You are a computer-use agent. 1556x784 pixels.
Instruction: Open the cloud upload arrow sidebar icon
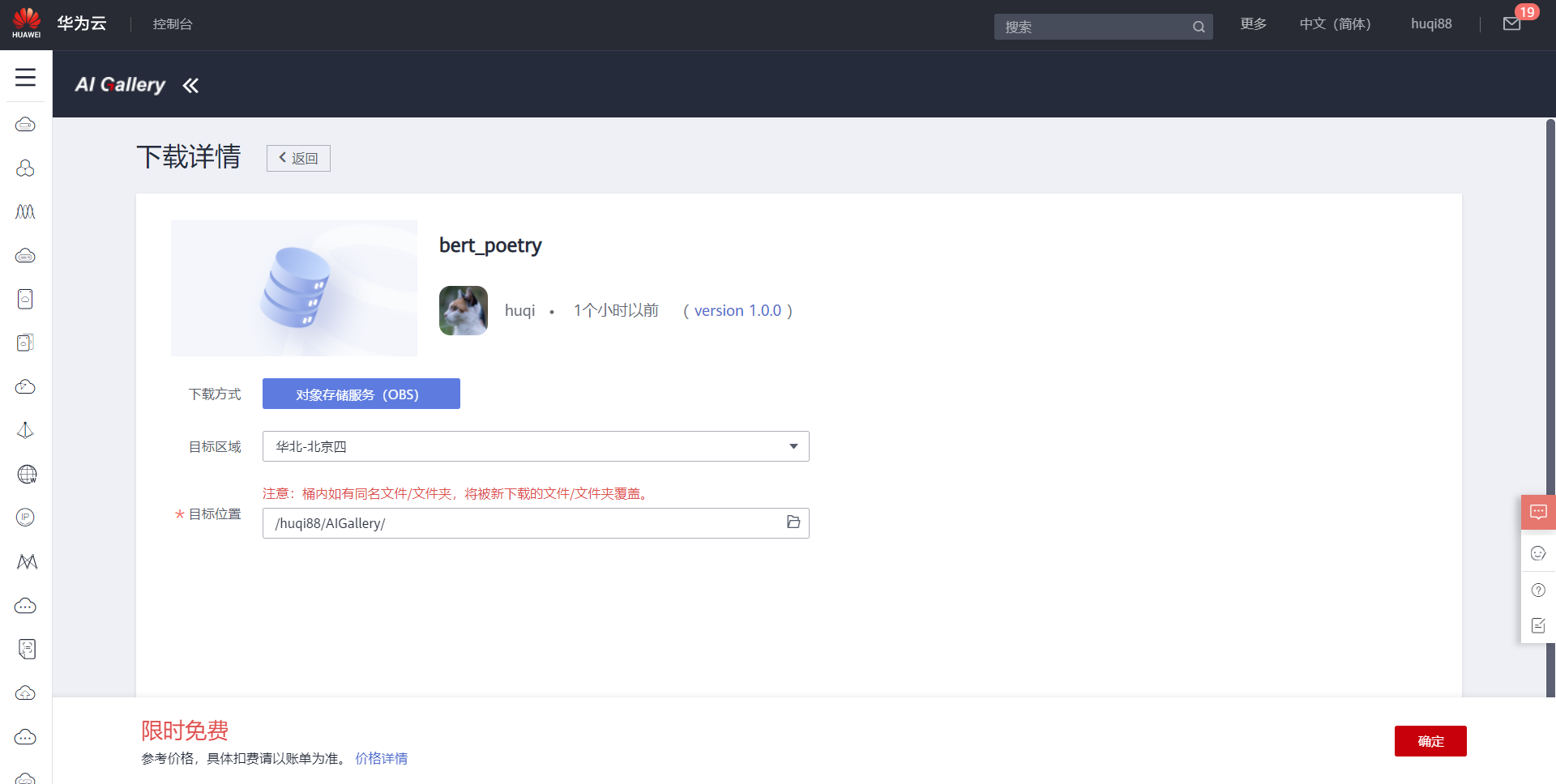(x=26, y=693)
